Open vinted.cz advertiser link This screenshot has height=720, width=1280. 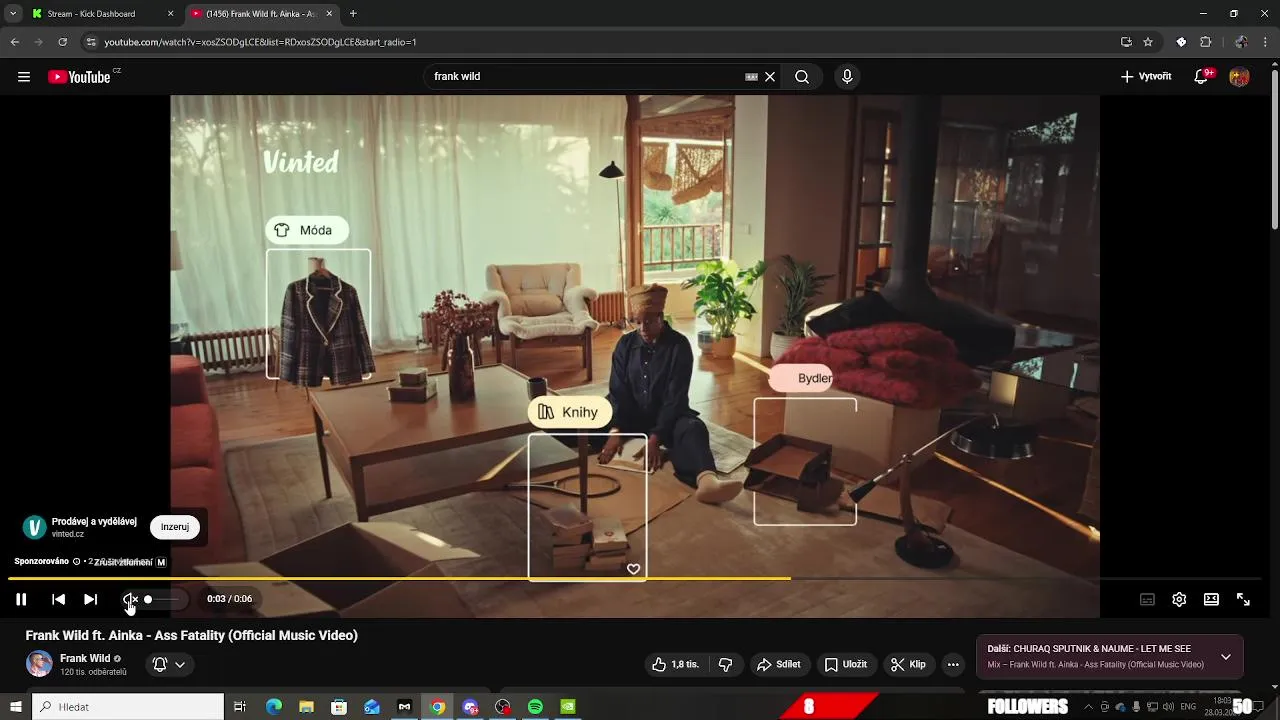(x=68, y=535)
